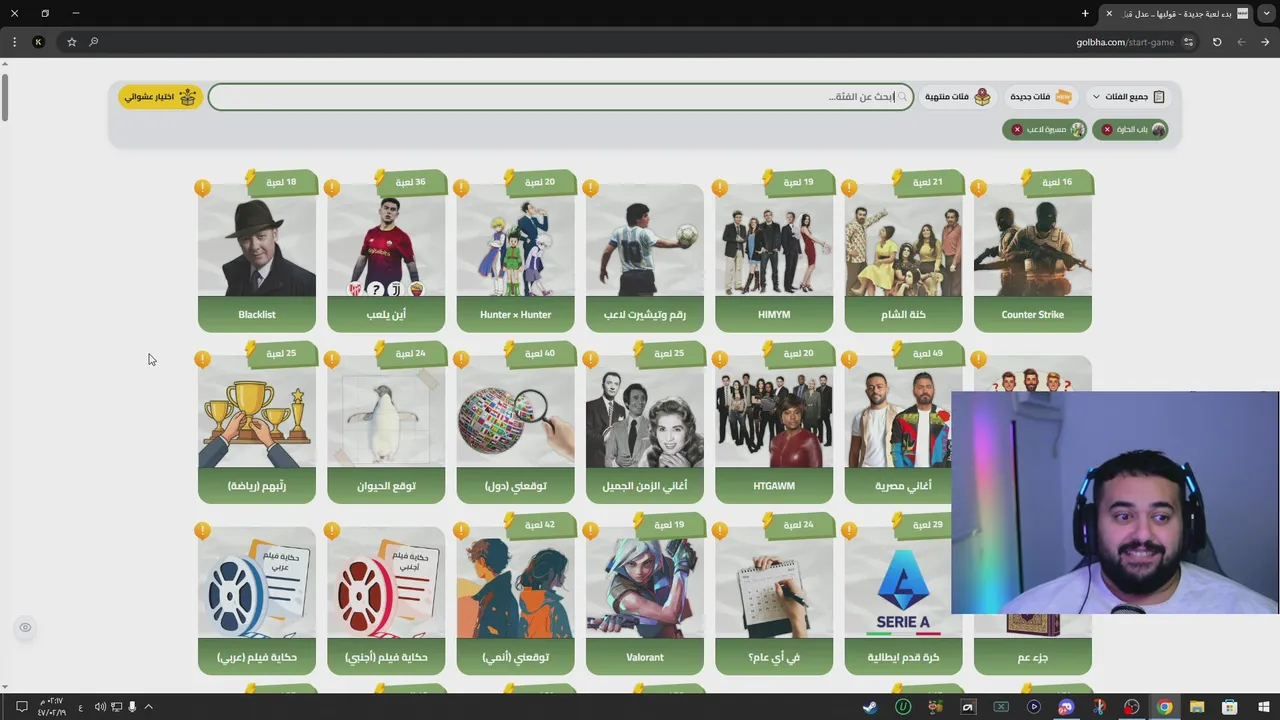Image resolution: width=1280 pixels, height=720 pixels.
Task: Click the info icon on the في أي عام؟ card
Action: pyautogui.click(x=720, y=530)
